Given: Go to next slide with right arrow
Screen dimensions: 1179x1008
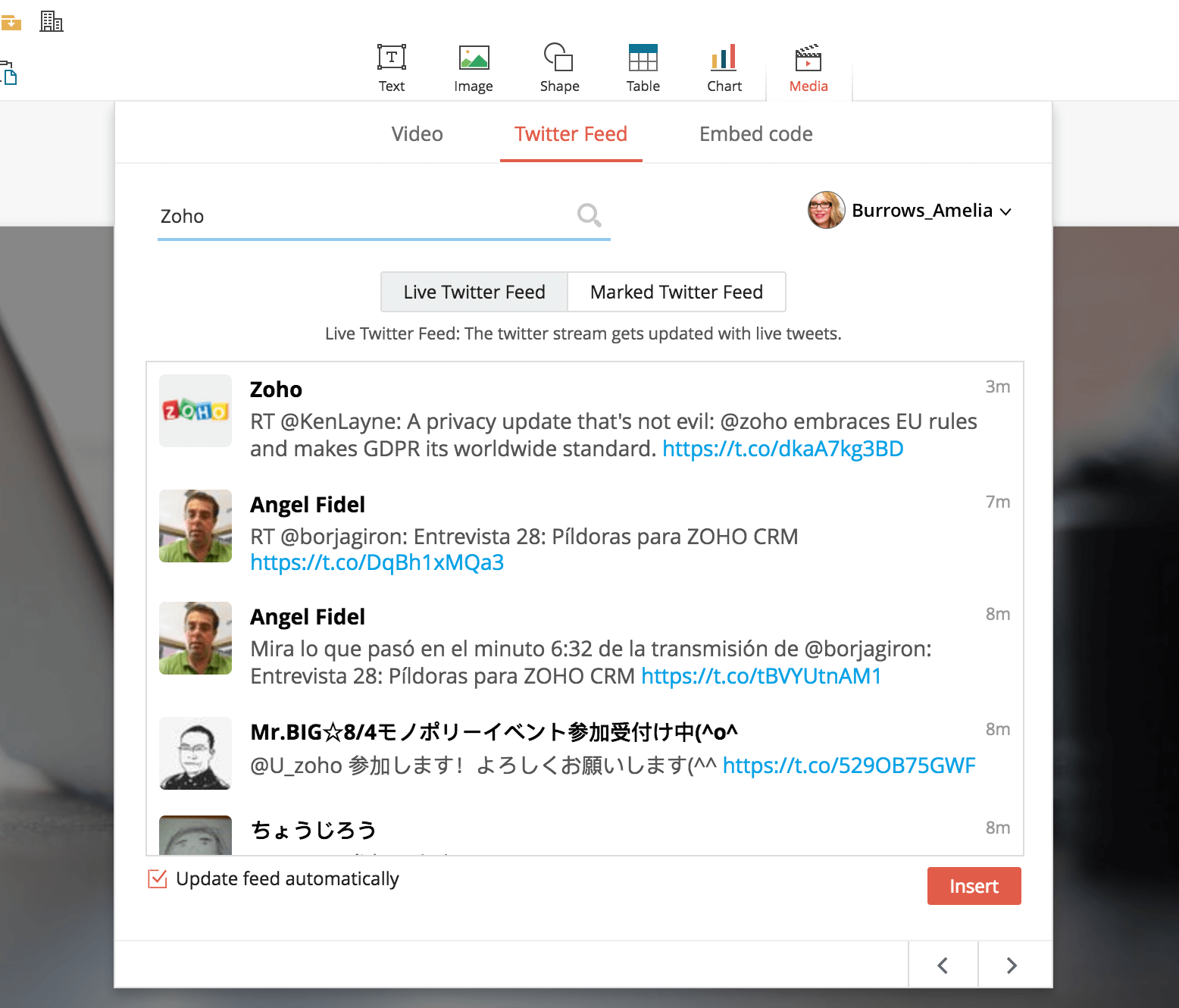Looking at the screenshot, I should (x=1012, y=965).
